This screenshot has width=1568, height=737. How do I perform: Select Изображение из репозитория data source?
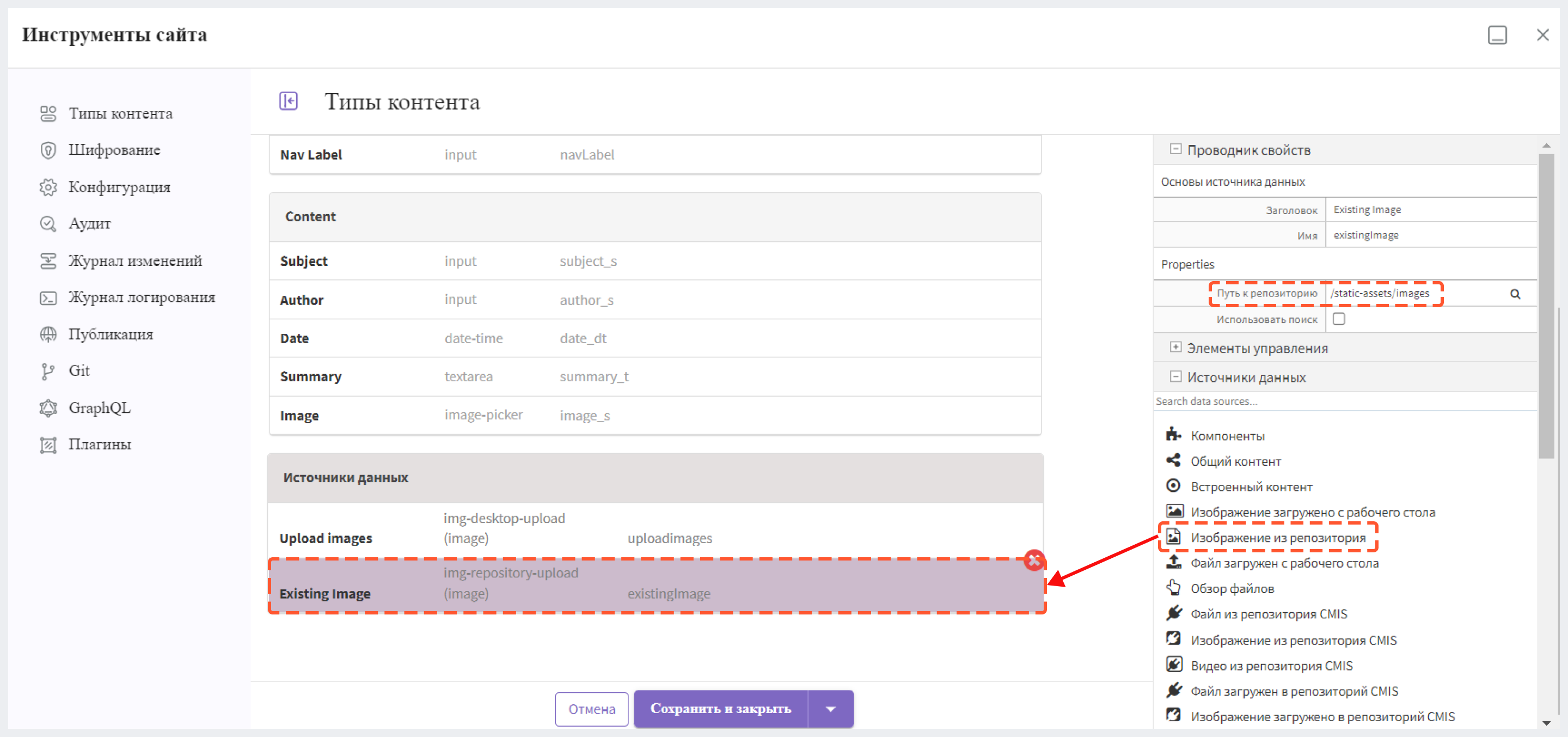(x=1278, y=537)
